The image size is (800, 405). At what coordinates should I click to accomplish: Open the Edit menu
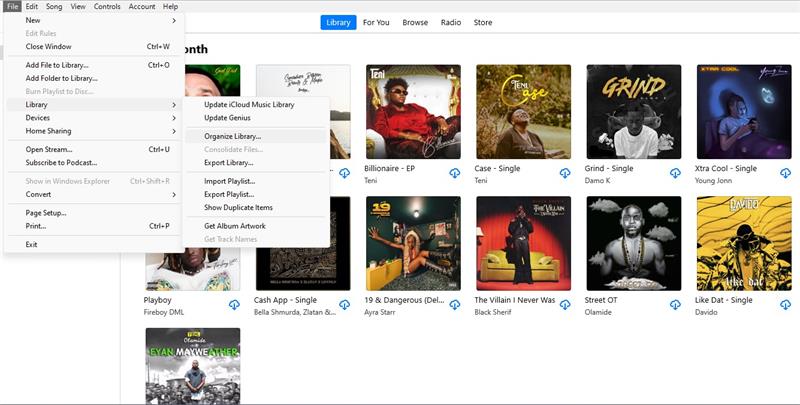[32, 7]
